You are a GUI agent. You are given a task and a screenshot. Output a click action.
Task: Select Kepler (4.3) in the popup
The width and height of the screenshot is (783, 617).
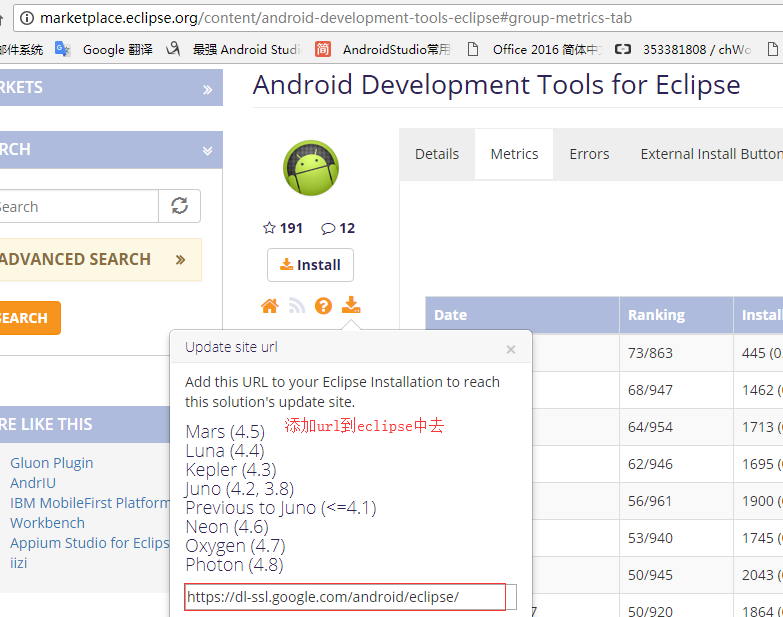[231, 469]
